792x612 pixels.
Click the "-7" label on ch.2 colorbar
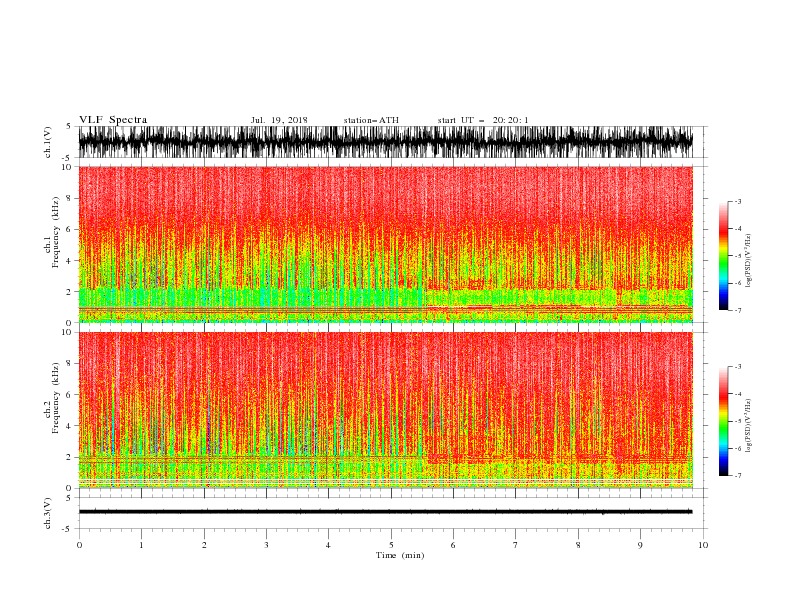[737, 475]
